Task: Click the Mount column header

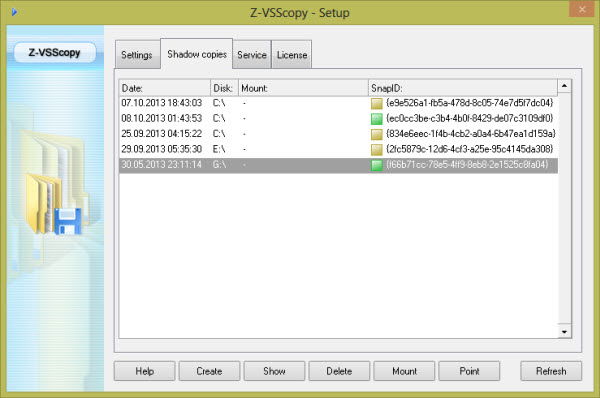Action: click(x=303, y=88)
